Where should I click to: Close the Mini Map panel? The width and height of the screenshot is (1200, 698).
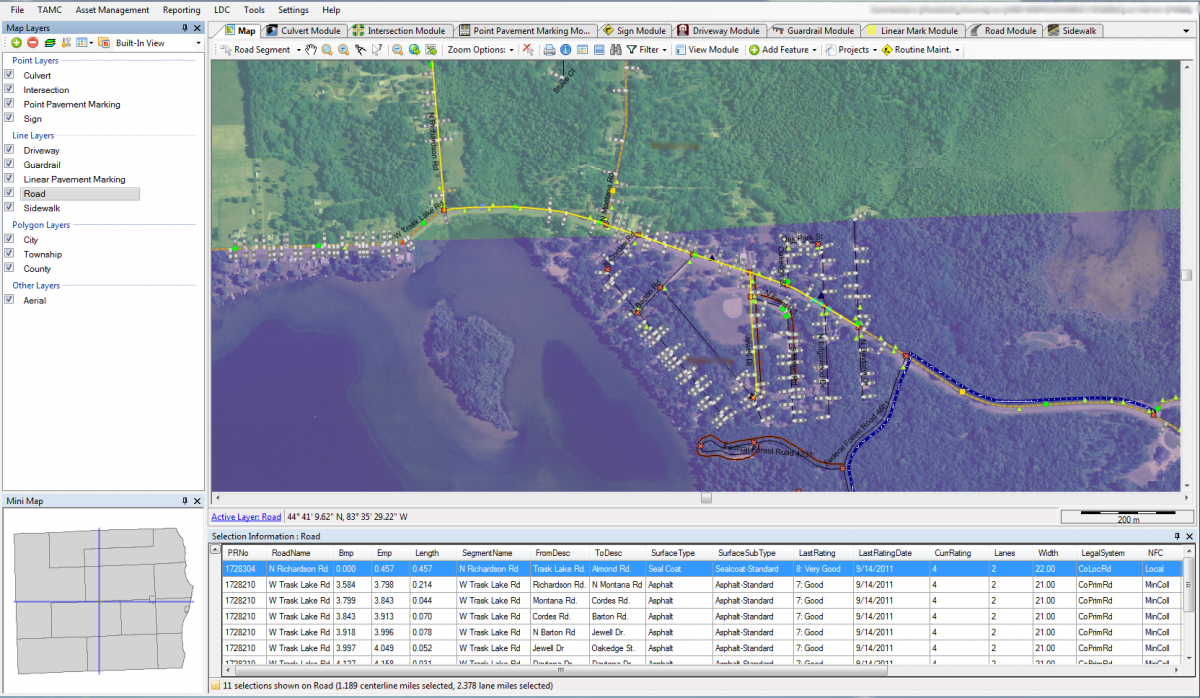198,501
